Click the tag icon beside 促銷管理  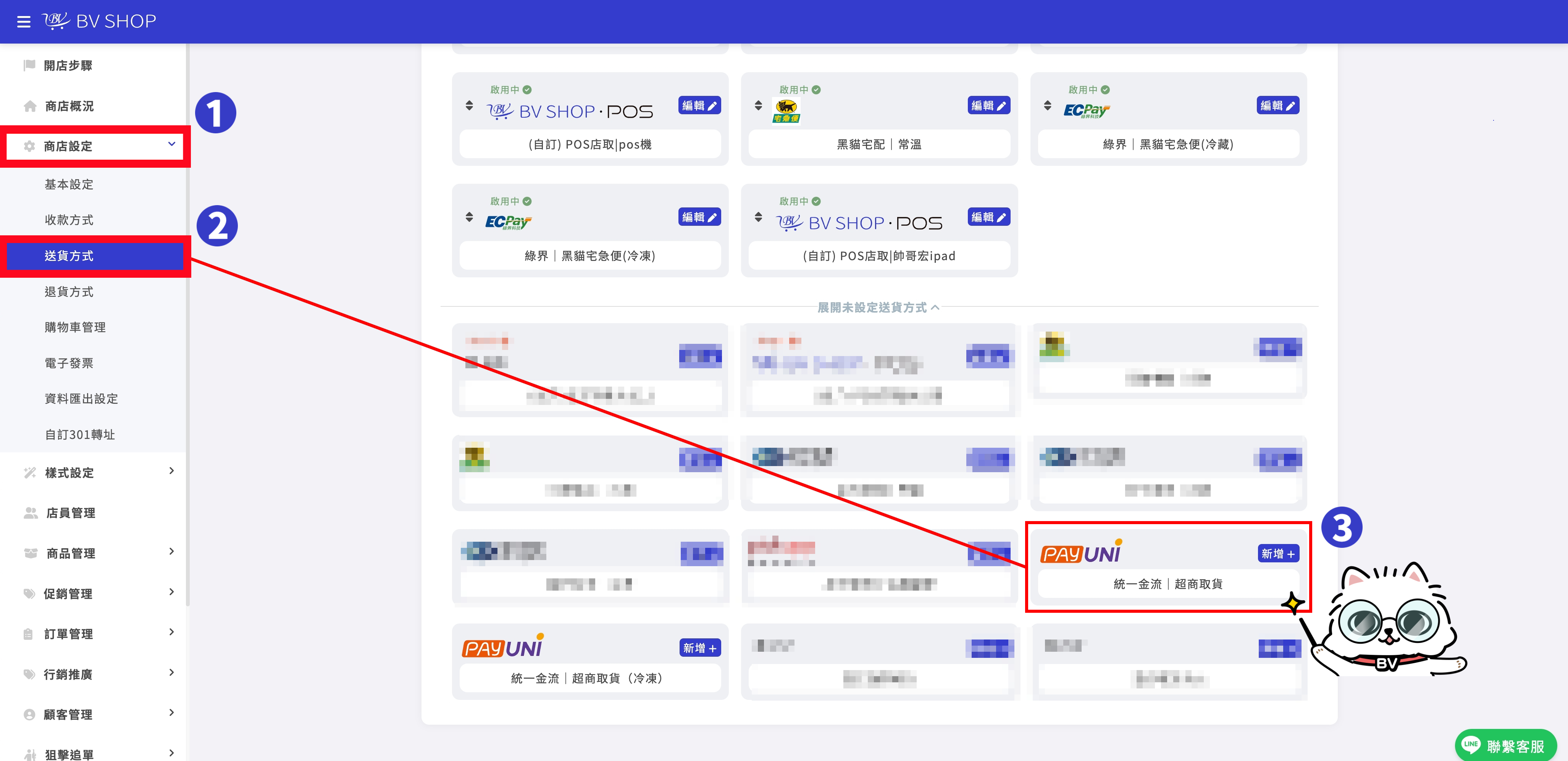pyautogui.click(x=29, y=593)
